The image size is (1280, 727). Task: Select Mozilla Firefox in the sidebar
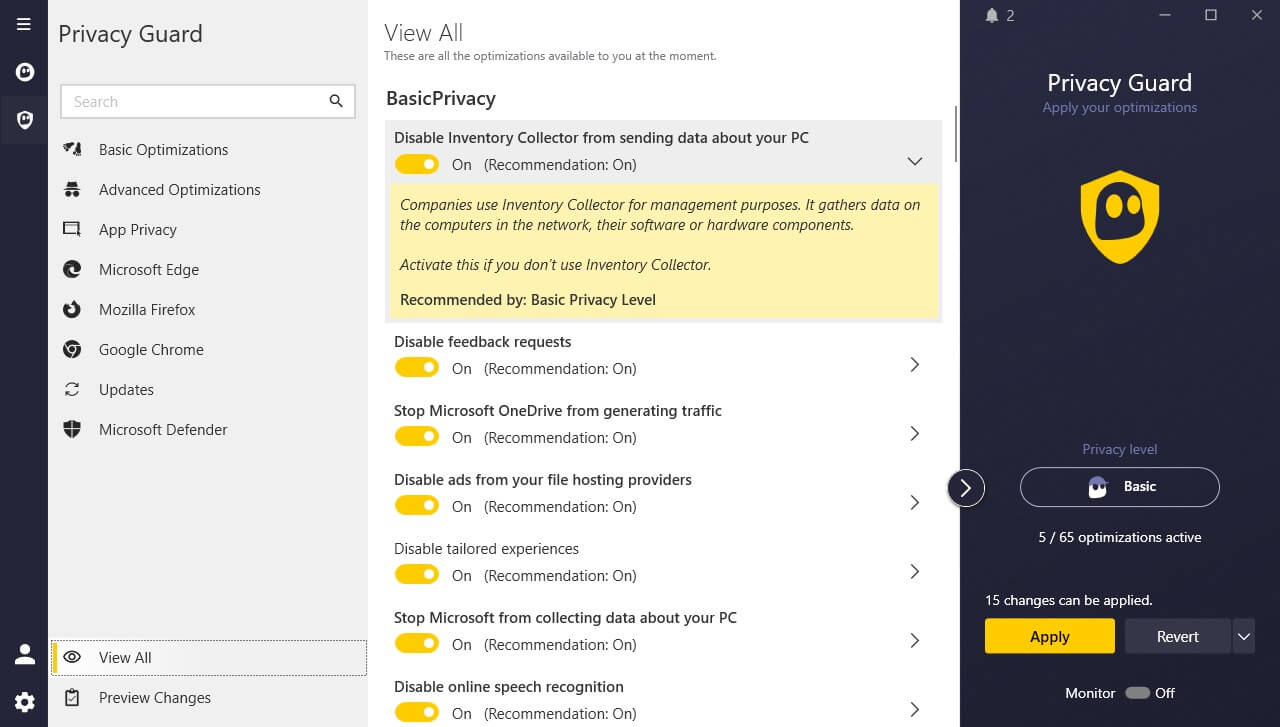point(147,310)
